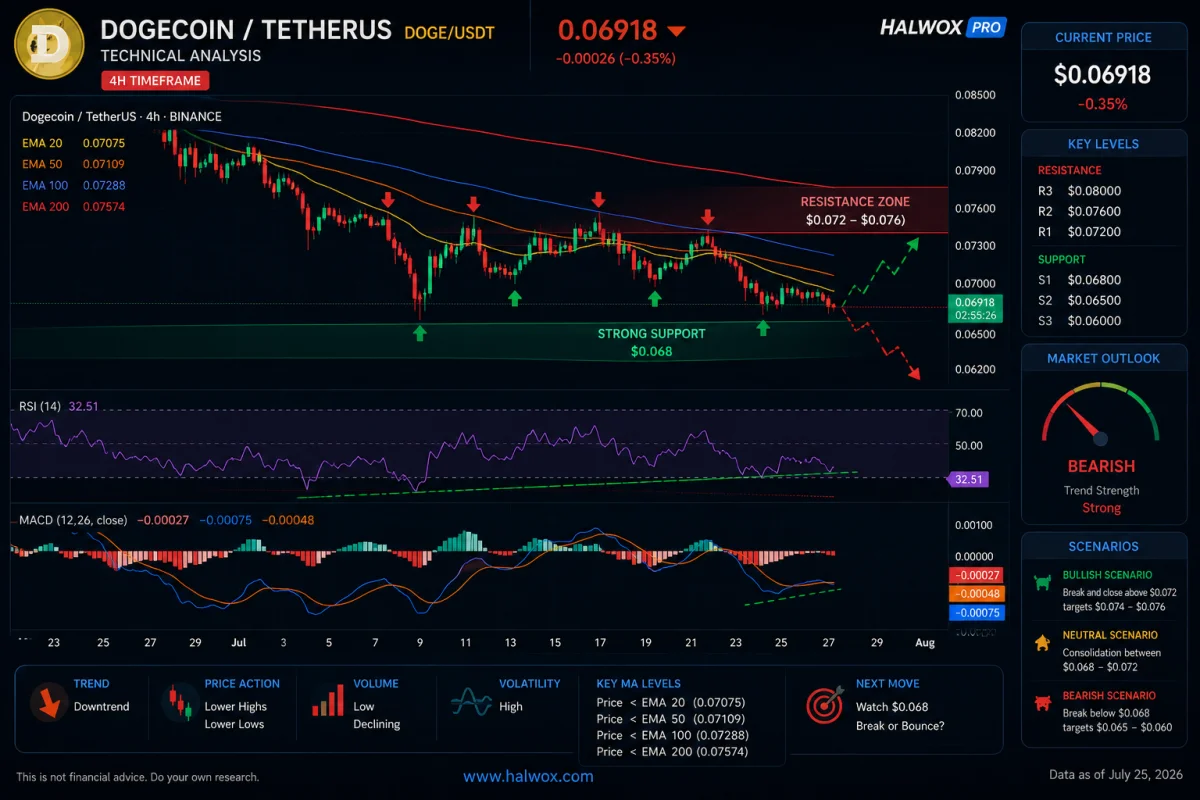Image resolution: width=1200 pixels, height=800 pixels.
Task: Click the Aug label on time axis
Action: [925, 643]
